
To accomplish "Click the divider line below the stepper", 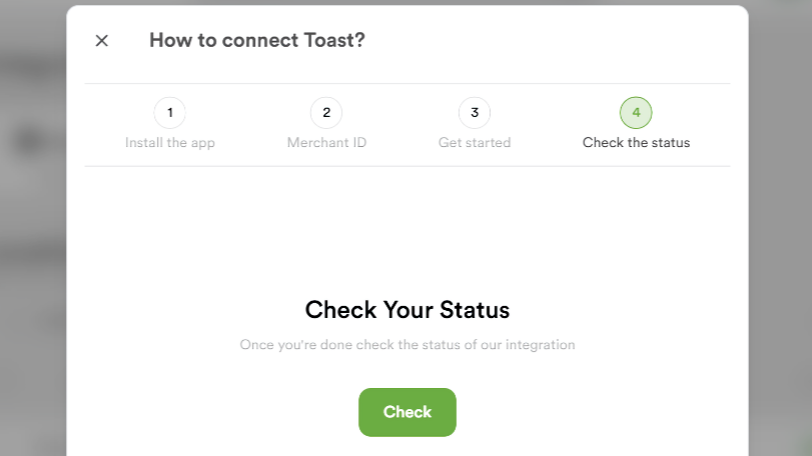I will pyautogui.click(x=407, y=166).
